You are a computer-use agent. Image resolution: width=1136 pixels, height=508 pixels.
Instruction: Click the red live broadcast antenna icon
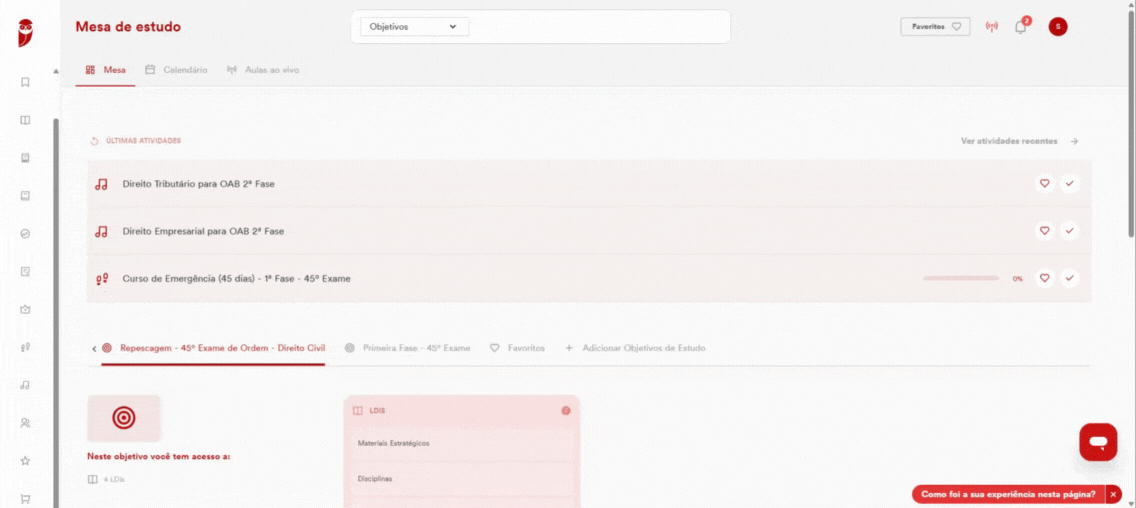click(992, 27)
